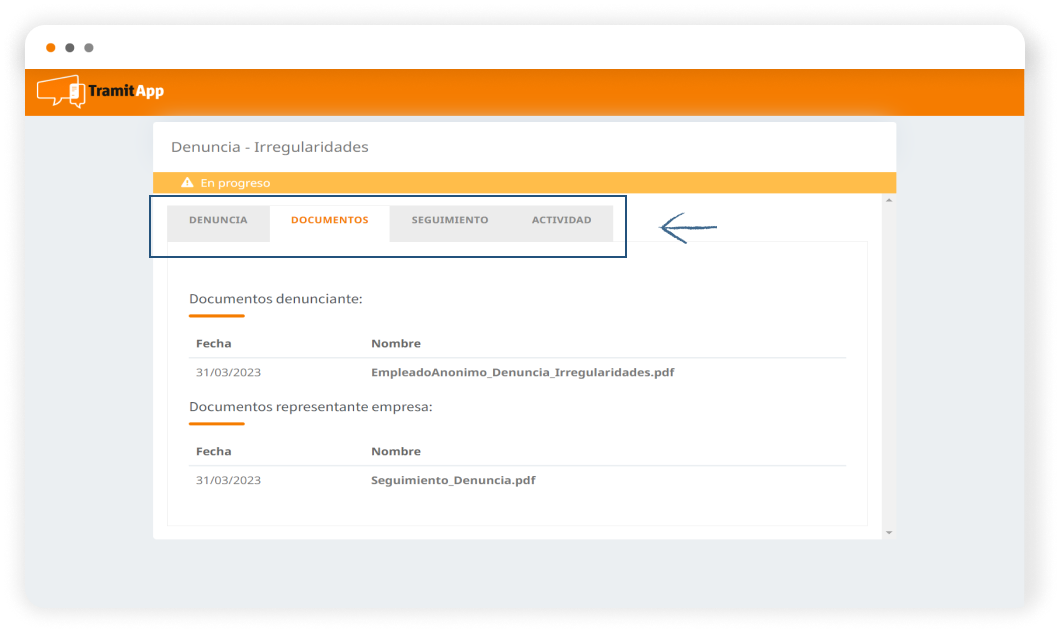This screenshot has width=1061, height=633.
Task: Open the DENUNCIA tab
Action: (x=218, y=220)
